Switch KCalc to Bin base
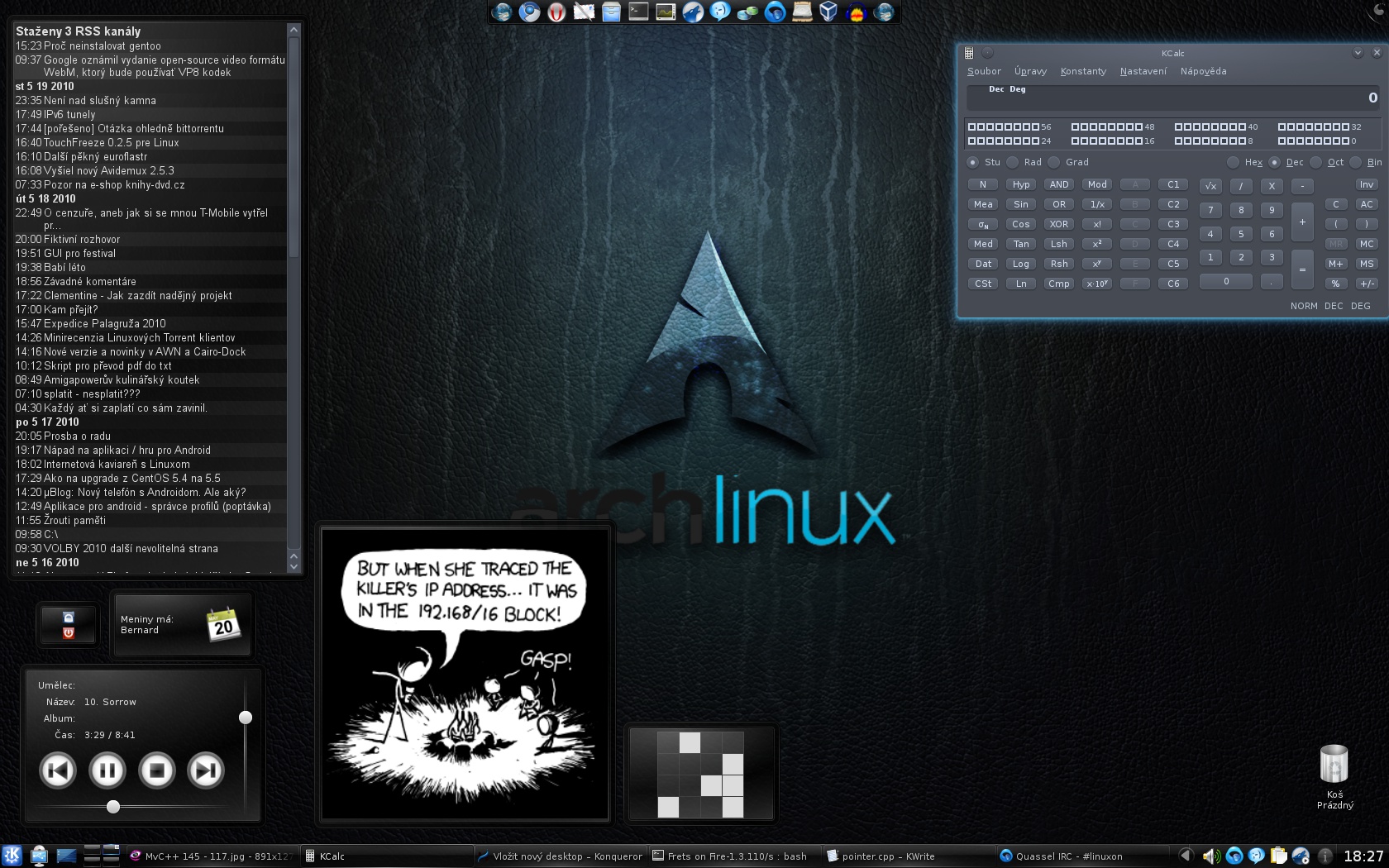The height and width of the screenshot is (868, 1389). 1356,162
